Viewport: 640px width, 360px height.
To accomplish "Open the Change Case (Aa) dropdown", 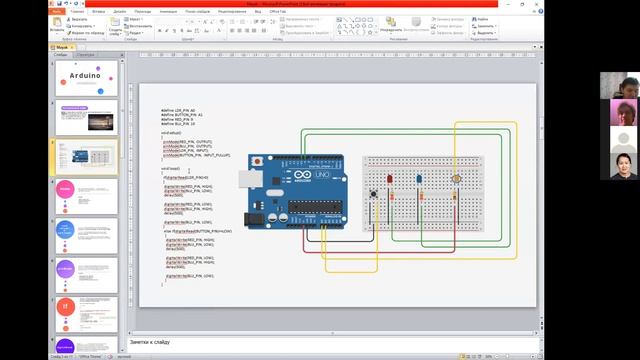I will pos(207,31).
